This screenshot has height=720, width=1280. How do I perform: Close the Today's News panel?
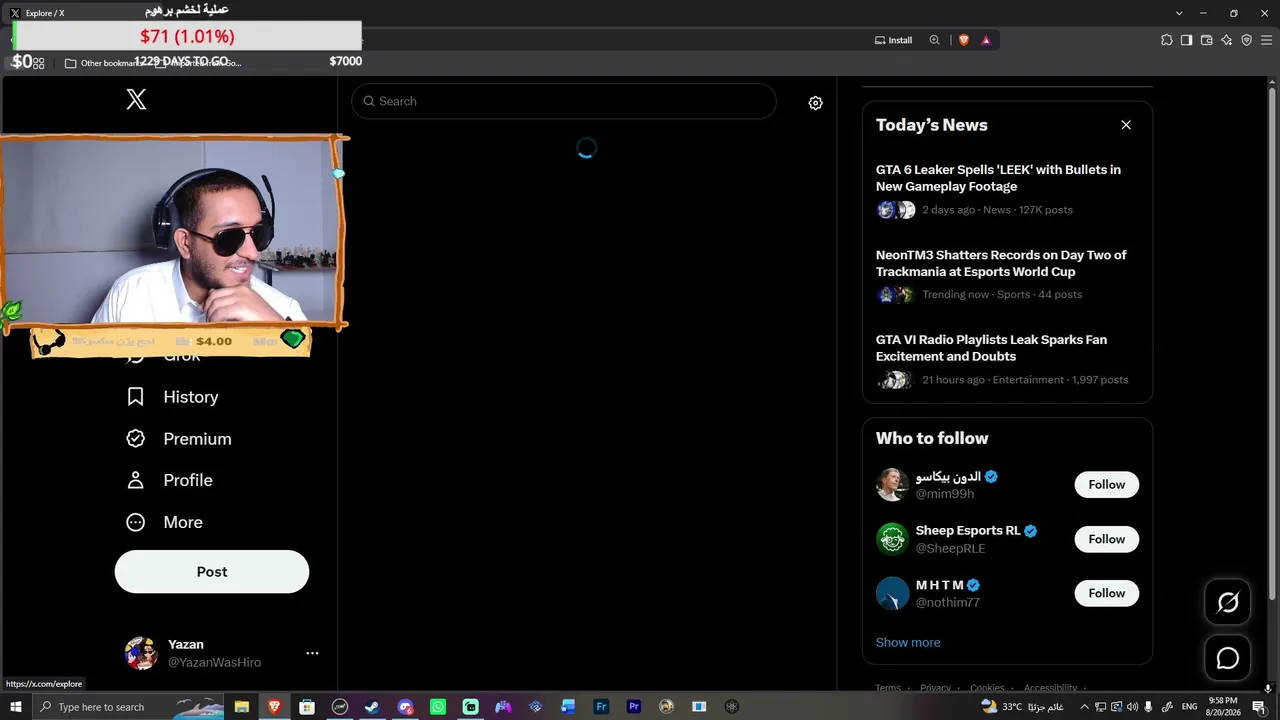tap(1126, 125)
